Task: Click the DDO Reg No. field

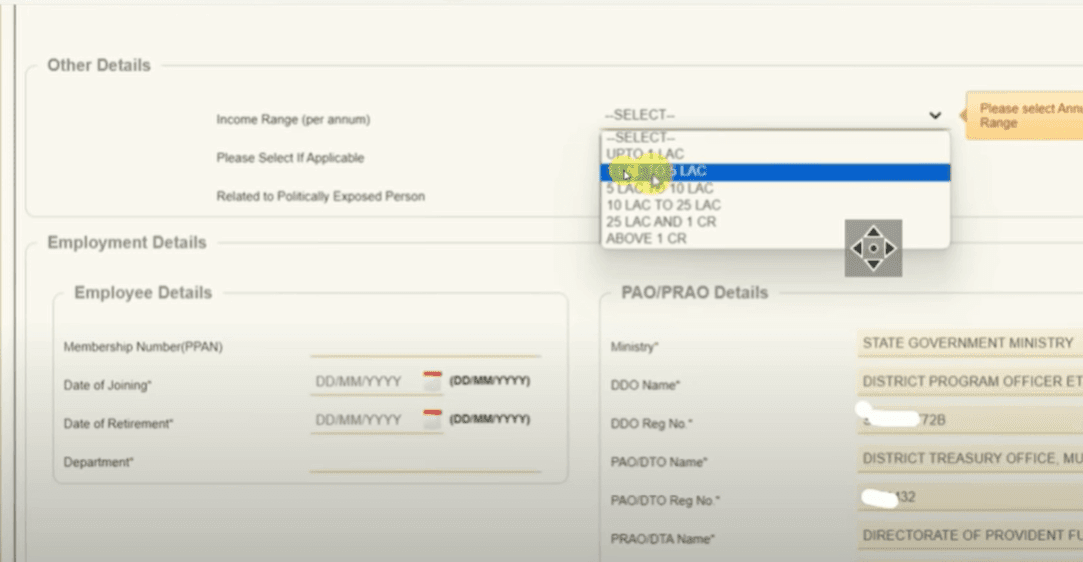Action: click(x=968, y=421)
